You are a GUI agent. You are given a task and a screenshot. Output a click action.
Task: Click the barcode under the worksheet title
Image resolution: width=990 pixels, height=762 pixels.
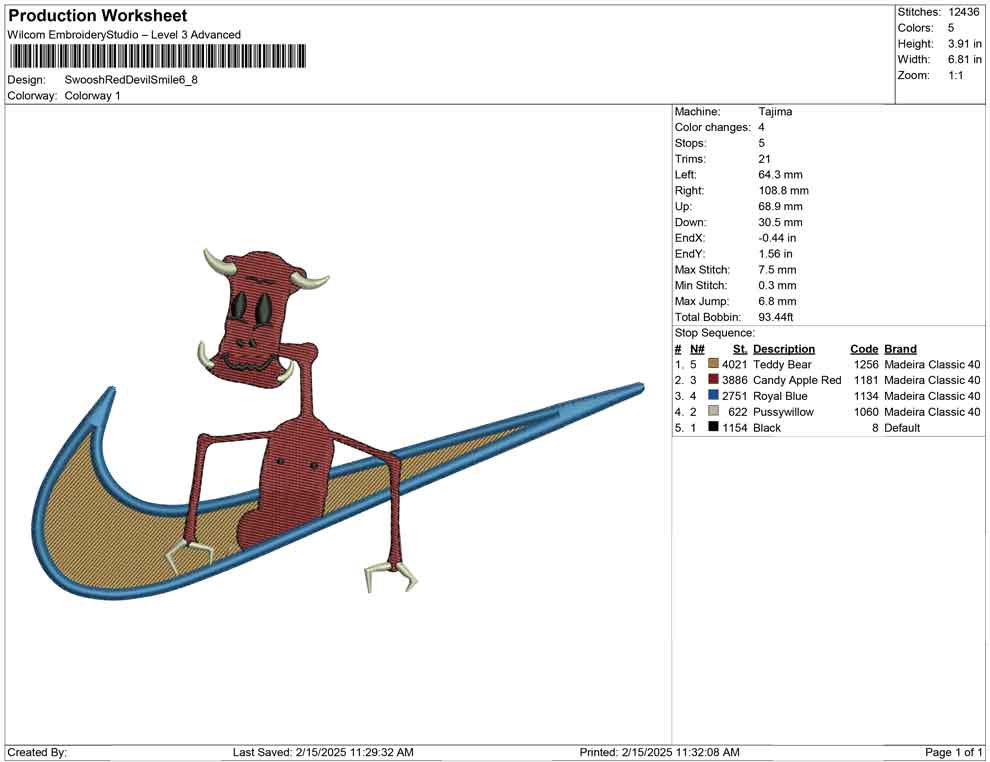coord(157,56)
